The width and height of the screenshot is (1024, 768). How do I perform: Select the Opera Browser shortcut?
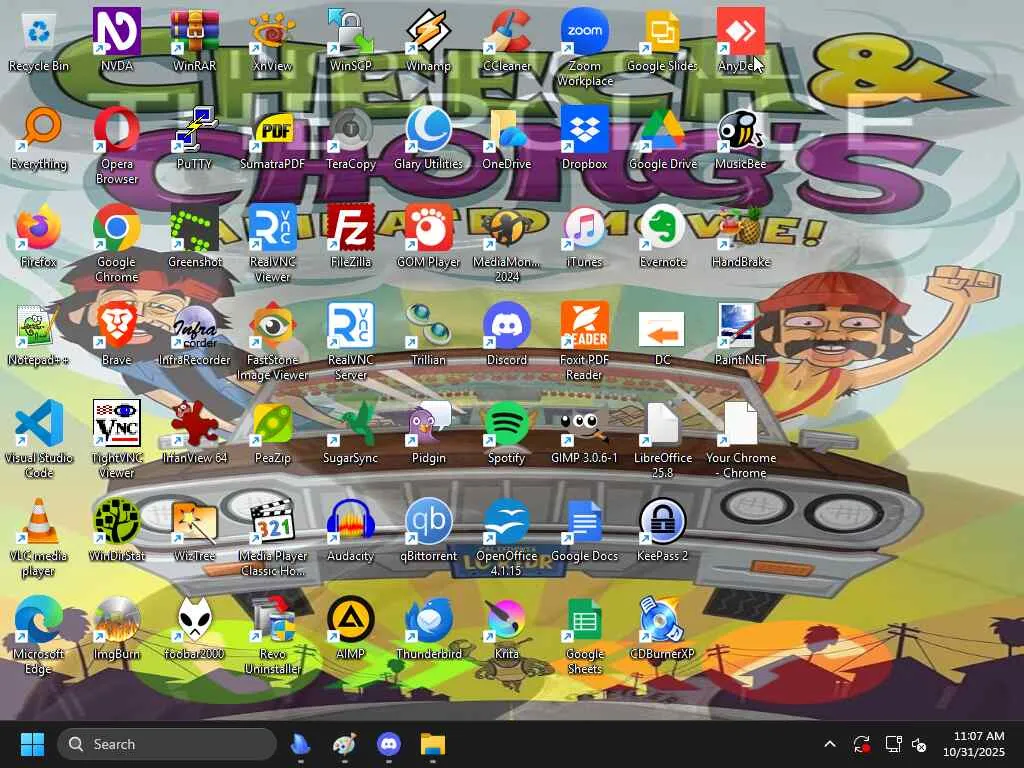click(116, 129)
